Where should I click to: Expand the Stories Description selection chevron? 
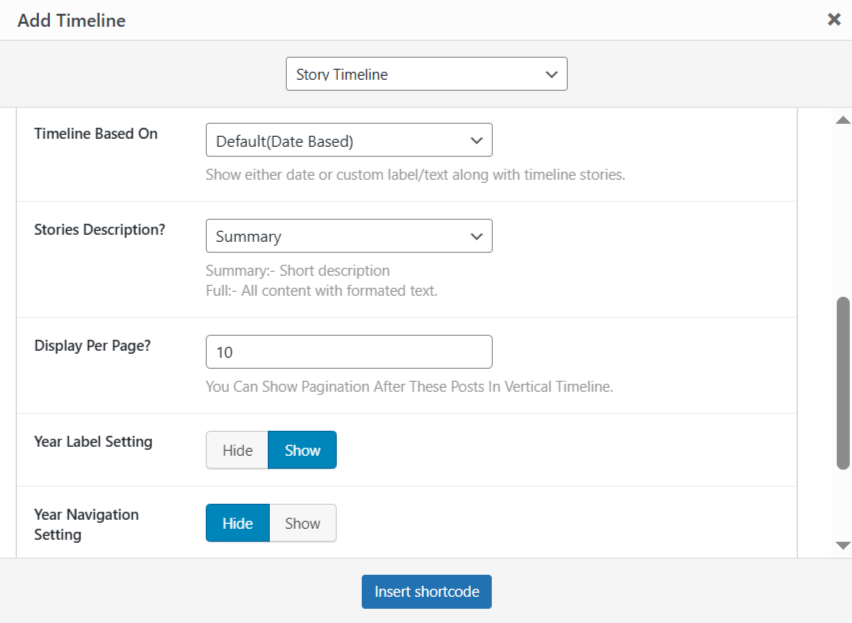[x=477, y=235]
